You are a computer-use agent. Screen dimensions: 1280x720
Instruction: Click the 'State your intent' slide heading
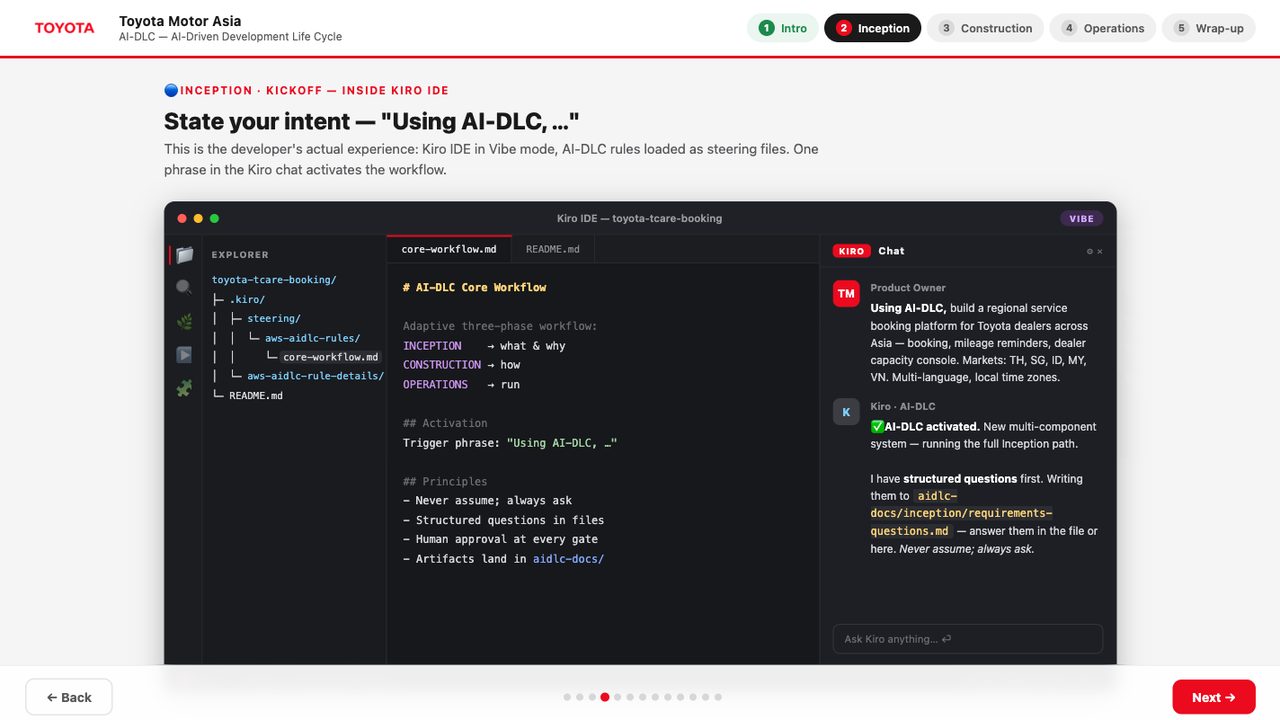(x=372, y=122)
